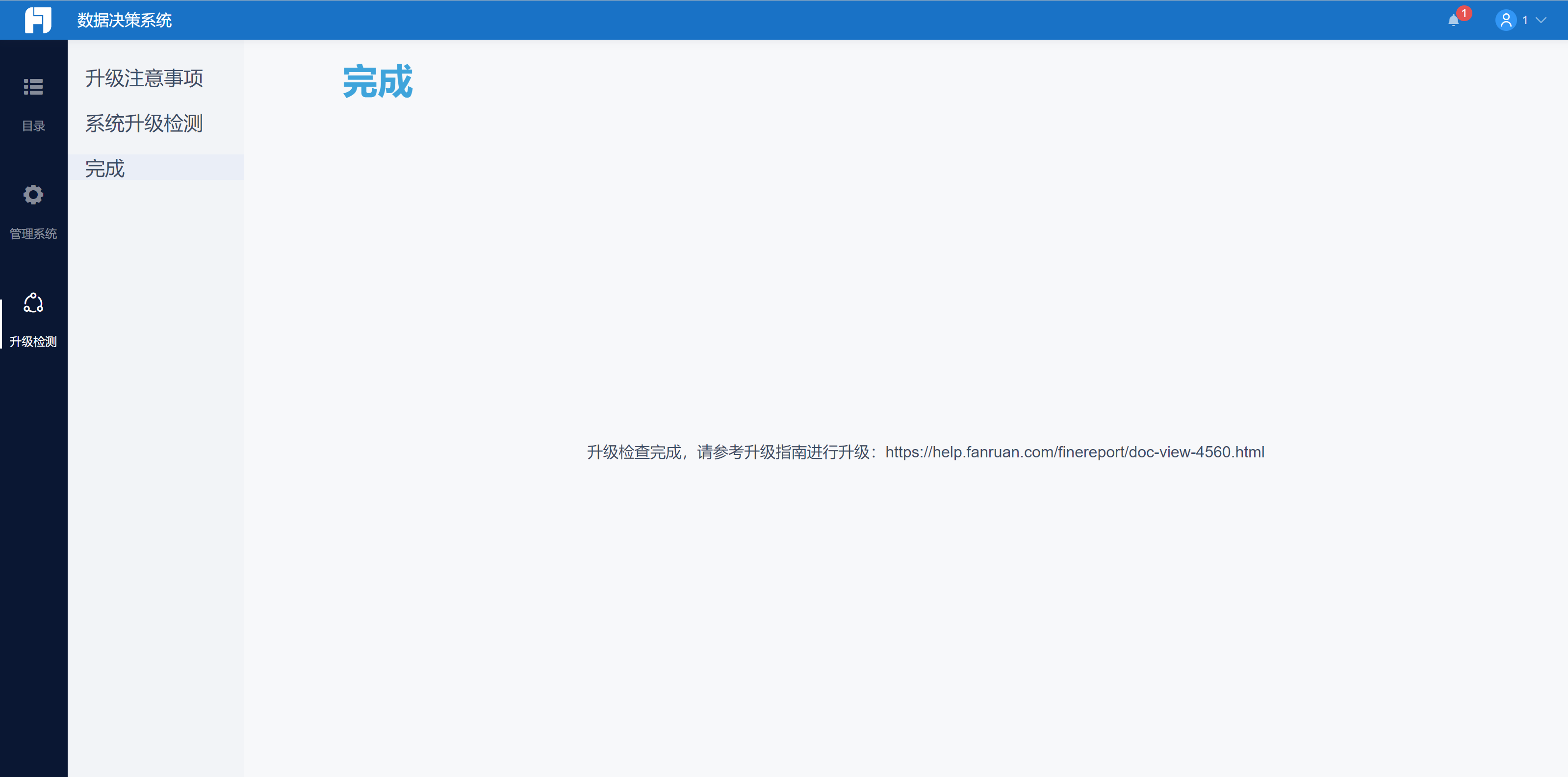Expand the user account dropdown chevron
The height and width of the screenshot is (777, 1568).
point(1541,20)
